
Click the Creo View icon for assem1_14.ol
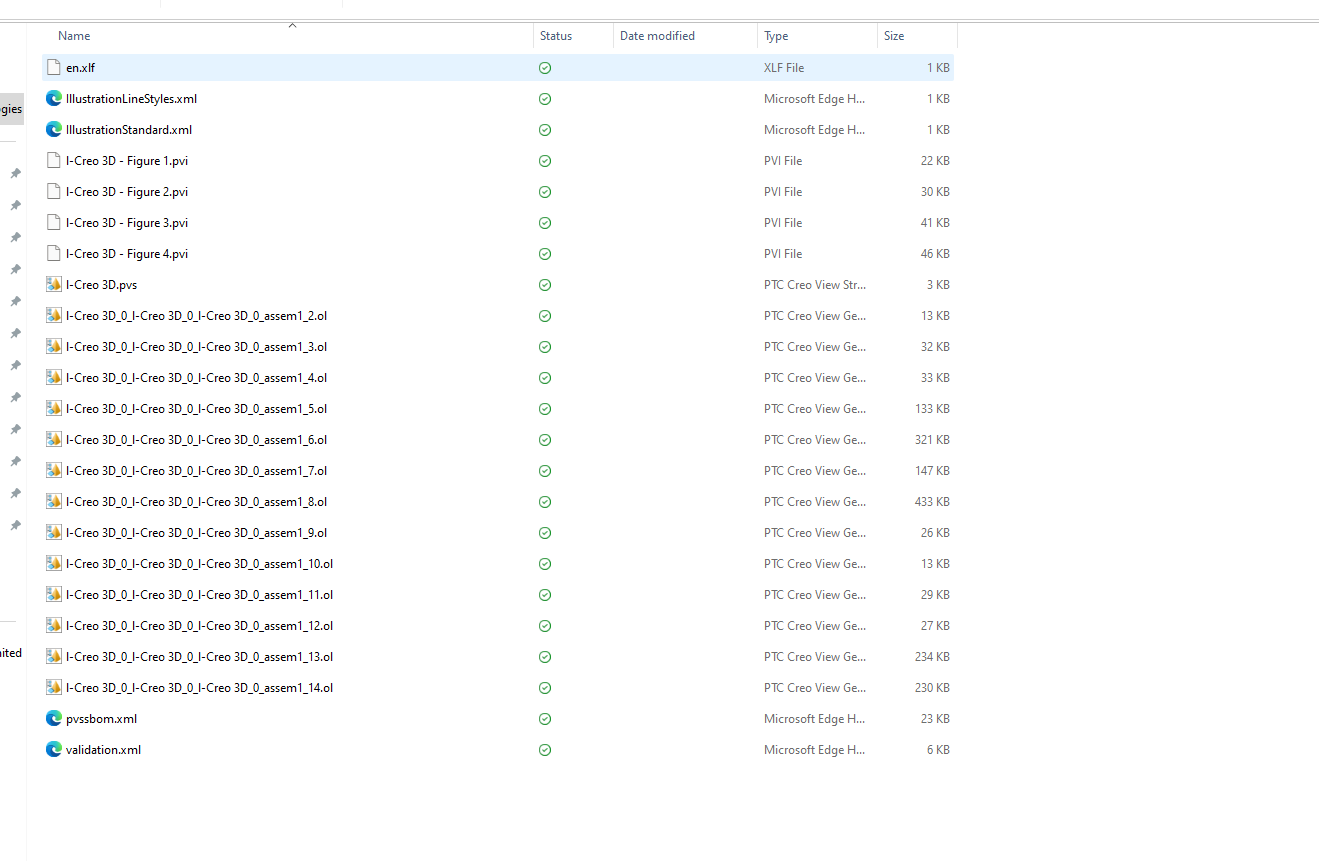[x=53, y=687]
